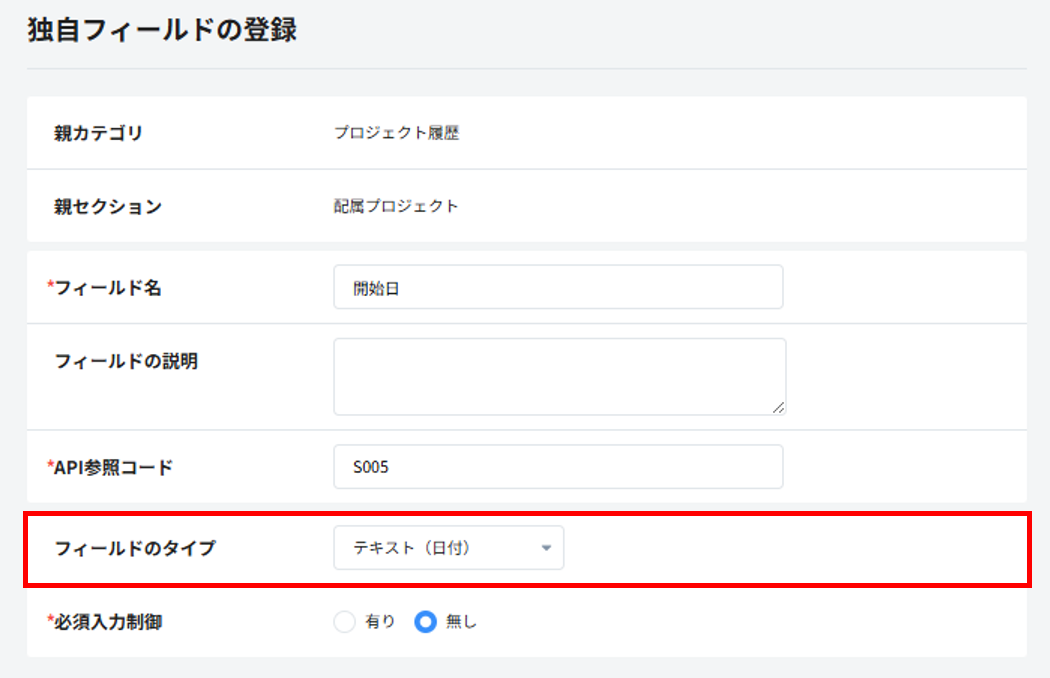The image size is (1050, 678).
Task: Select the 無し radio button
Action: coord(426,622)
